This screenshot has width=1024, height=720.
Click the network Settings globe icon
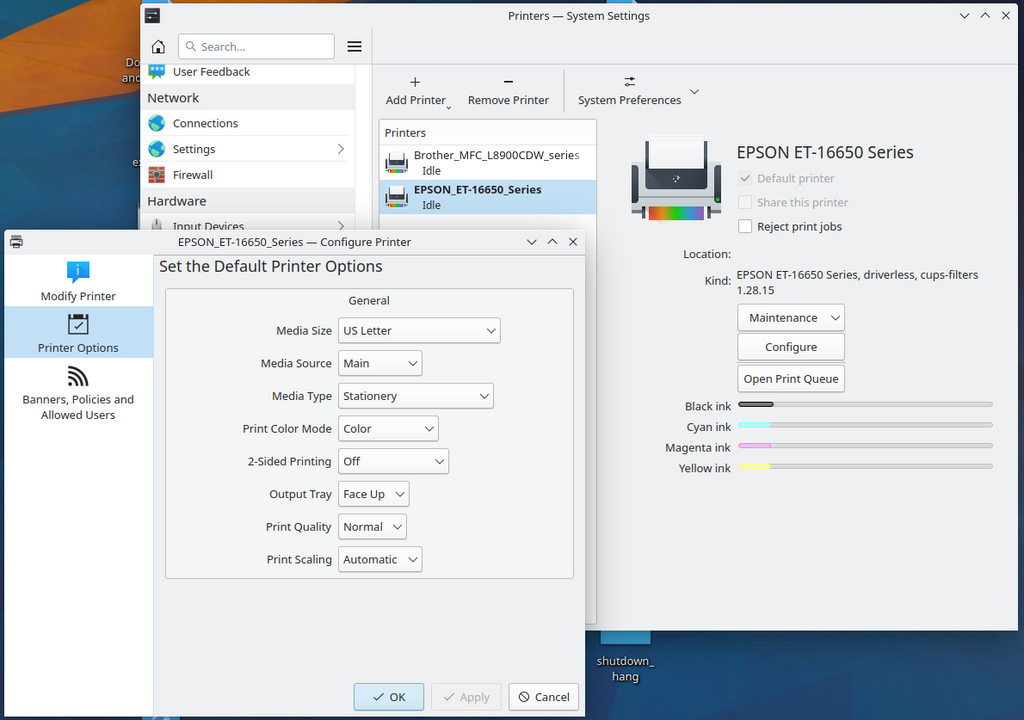pos(157,149)
